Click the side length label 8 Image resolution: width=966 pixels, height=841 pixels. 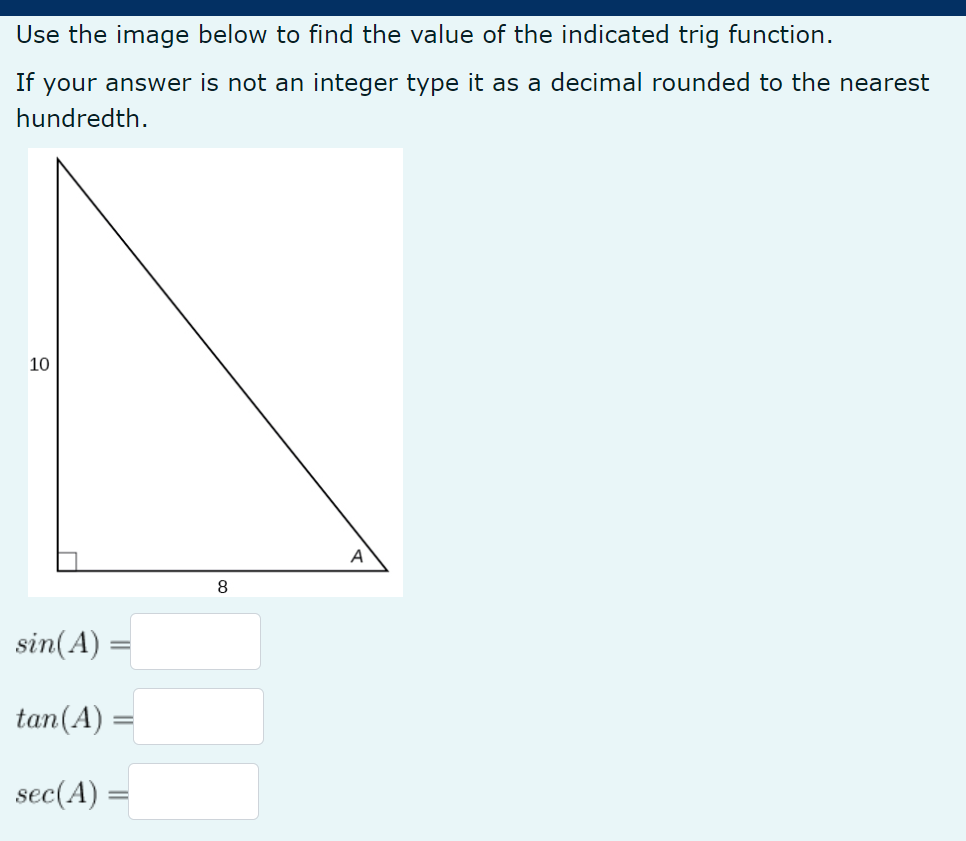click(222, 587)
